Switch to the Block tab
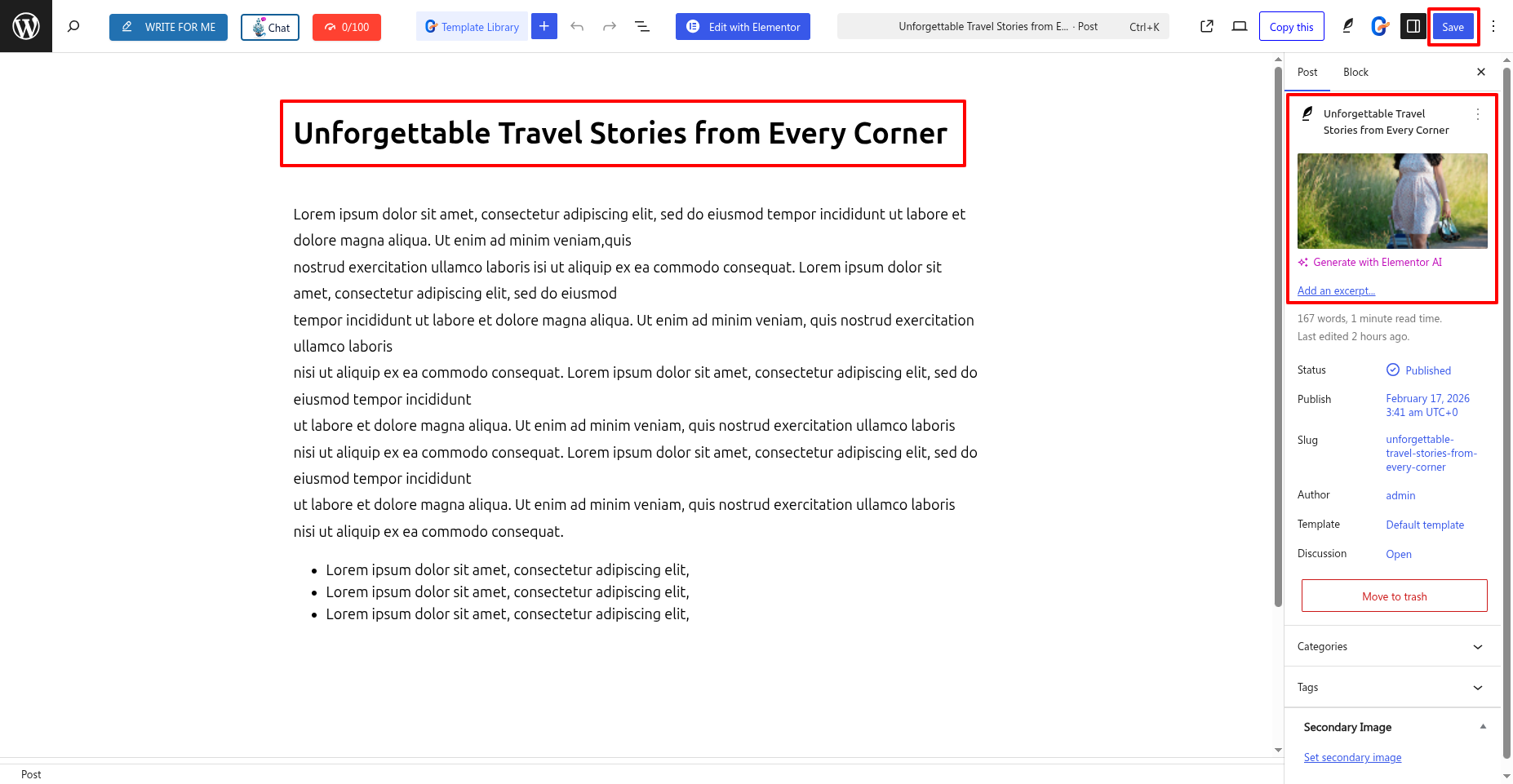Screen dimensions: 1513x784 coord(1355,72)
